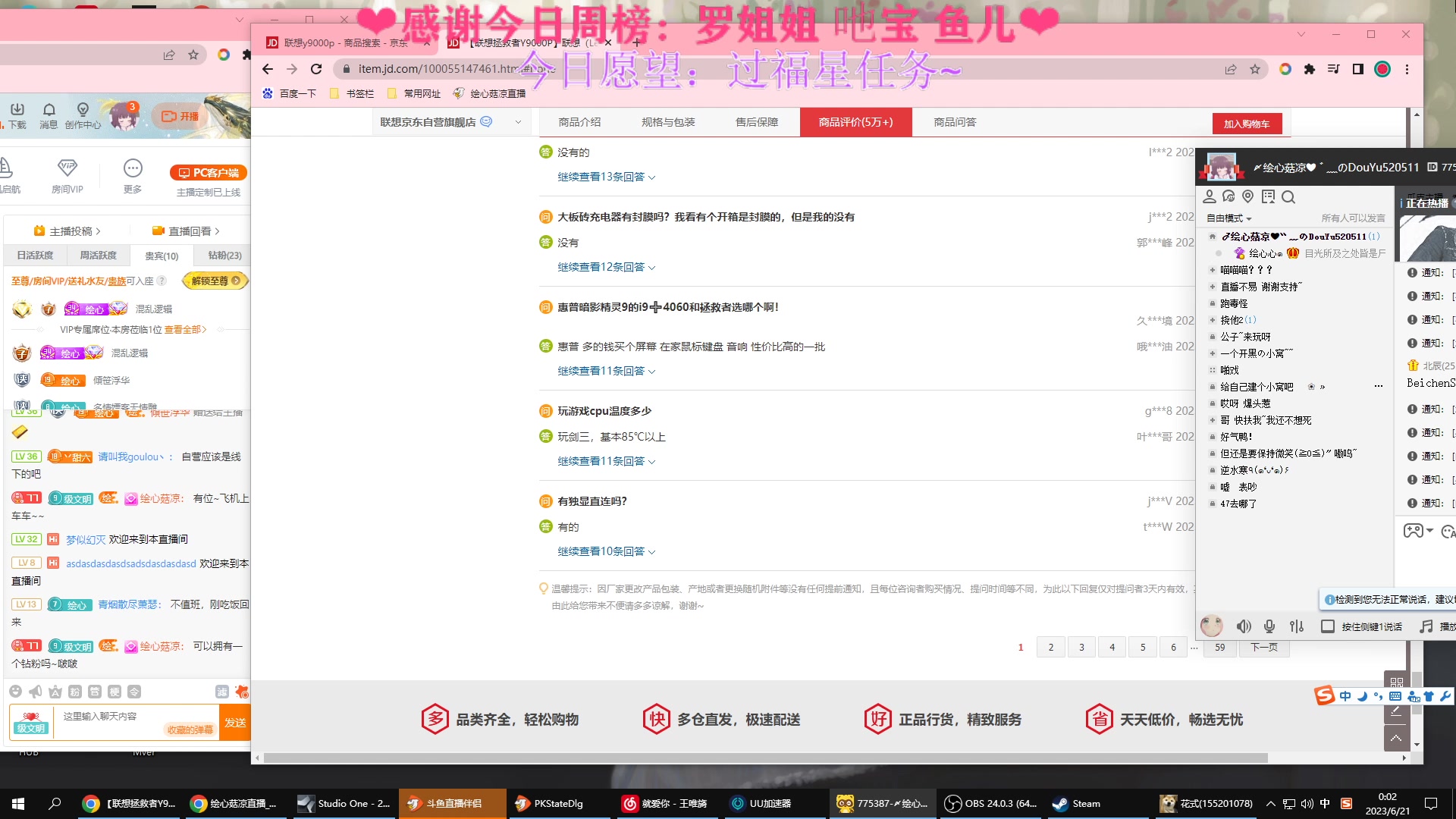Expand the 挠他2 channel
This screenshot has height=819, width=1456.
1212,320
